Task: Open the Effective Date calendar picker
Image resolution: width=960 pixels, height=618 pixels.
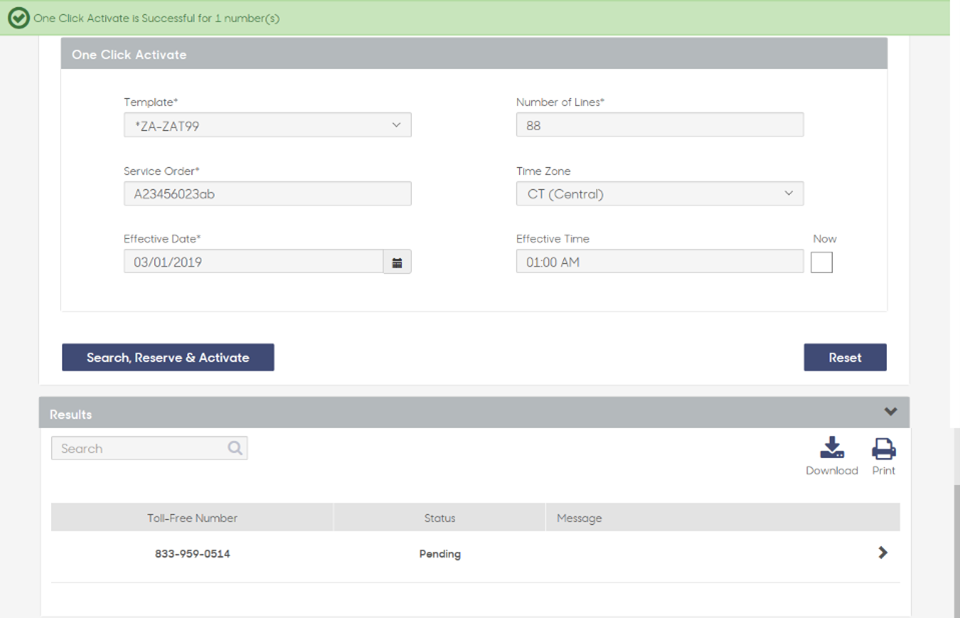Action: tap(397, 262)
